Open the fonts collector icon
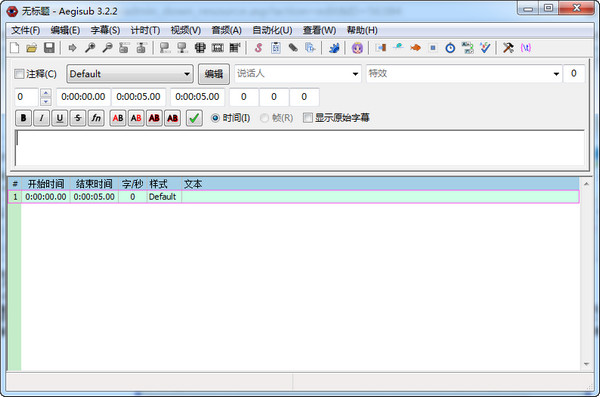 [310, 48]
